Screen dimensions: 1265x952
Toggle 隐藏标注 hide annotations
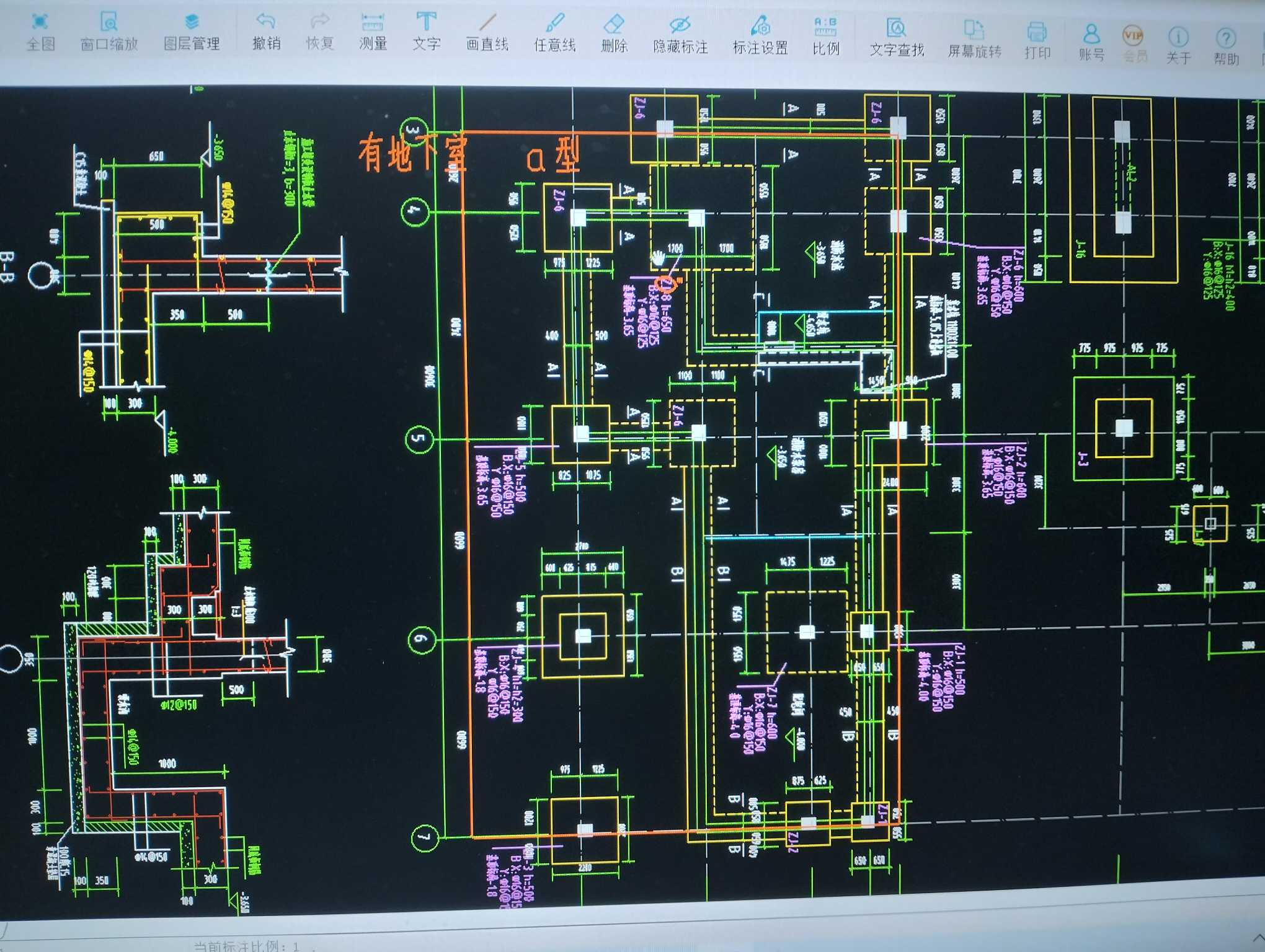tap(680, 35)
